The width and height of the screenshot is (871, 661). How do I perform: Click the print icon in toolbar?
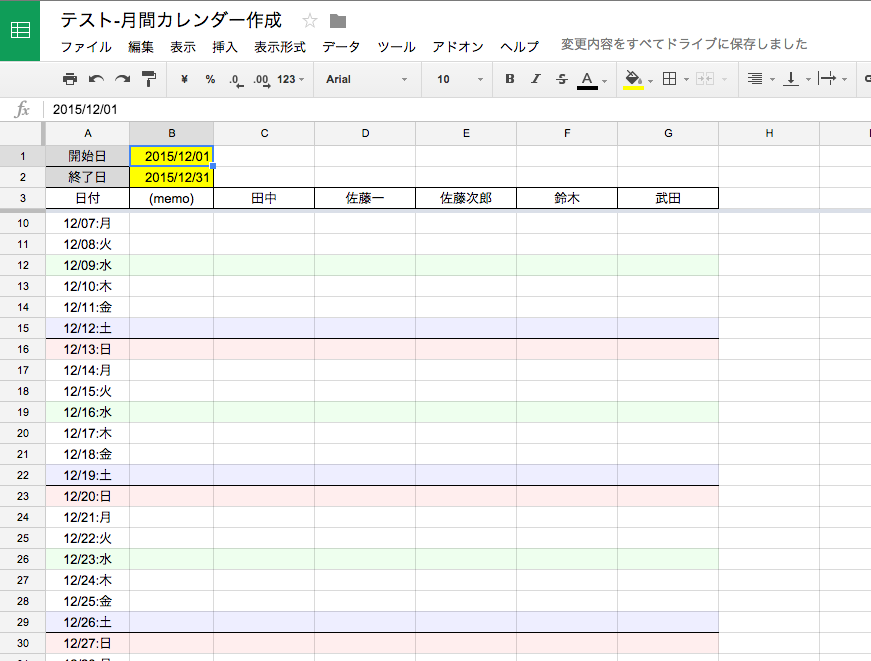click(x=70, y=79)
